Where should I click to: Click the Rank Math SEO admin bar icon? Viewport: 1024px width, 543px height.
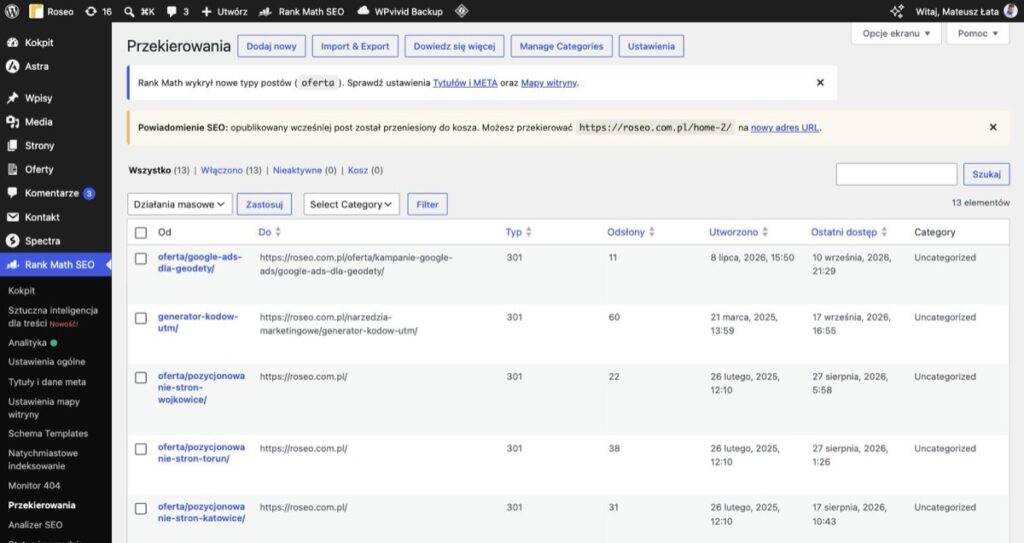[x=265, y=11]
